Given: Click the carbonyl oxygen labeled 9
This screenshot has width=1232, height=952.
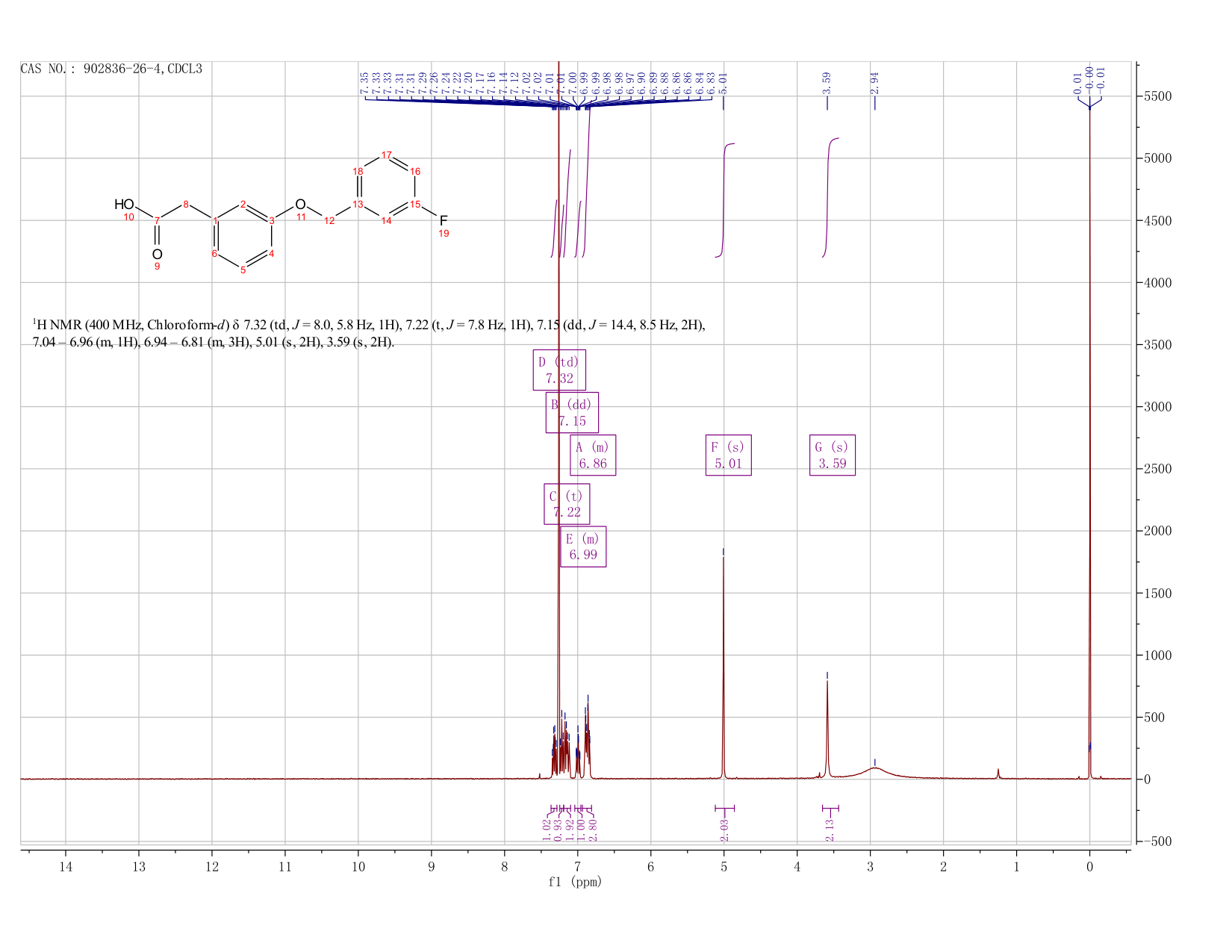Looking at the screenshot, I should (157, 254).
